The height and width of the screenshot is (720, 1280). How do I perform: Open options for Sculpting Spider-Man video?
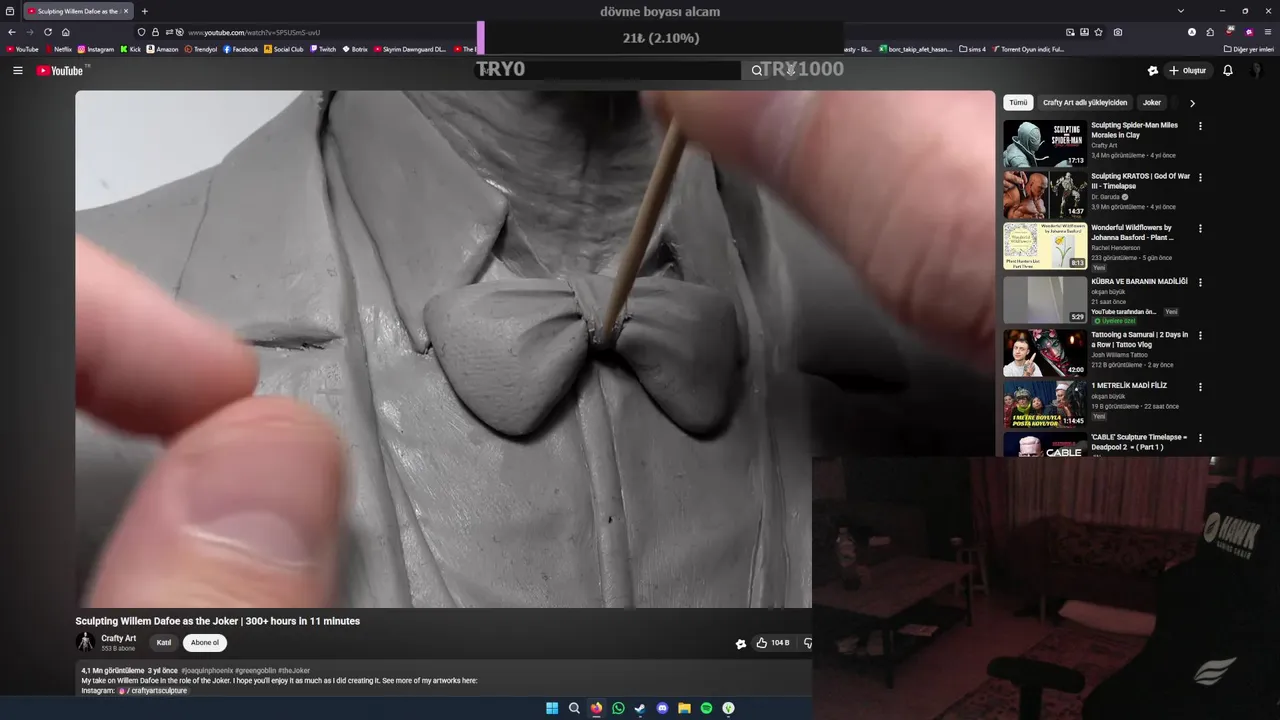[1200, 126]
